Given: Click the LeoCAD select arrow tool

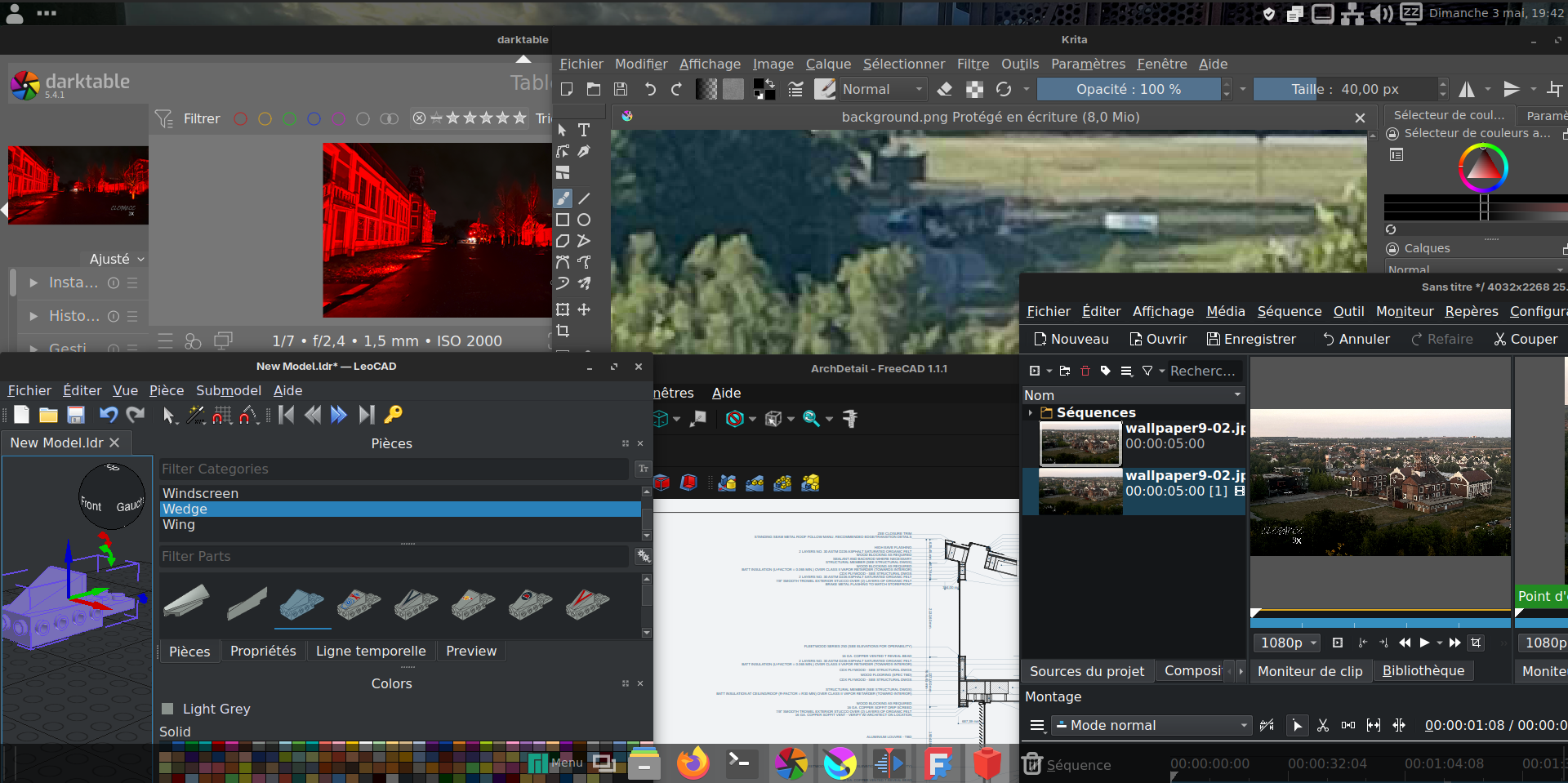Looking at the screenshot, I should 168,415.
